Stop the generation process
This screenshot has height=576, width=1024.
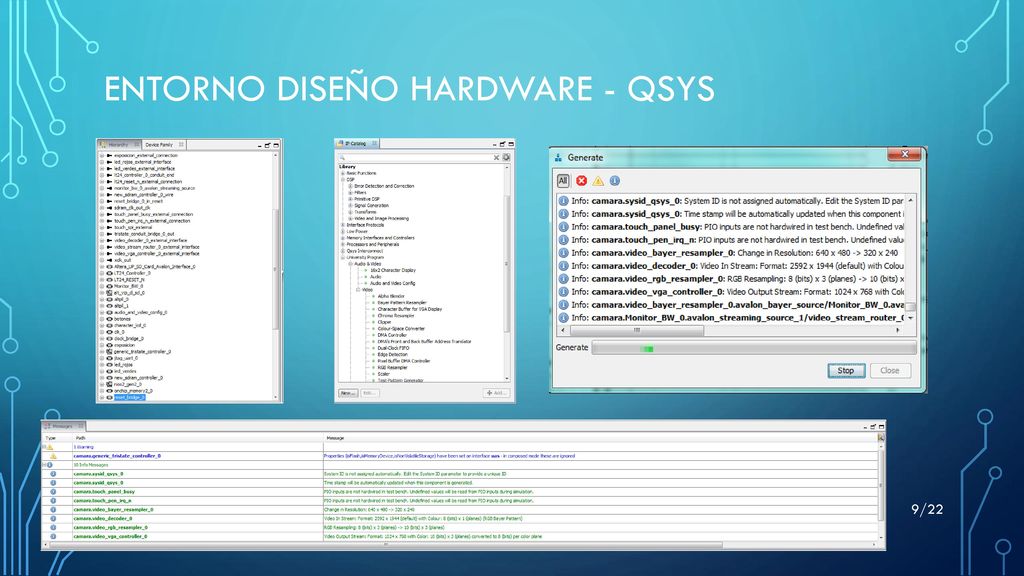[846, 370]
